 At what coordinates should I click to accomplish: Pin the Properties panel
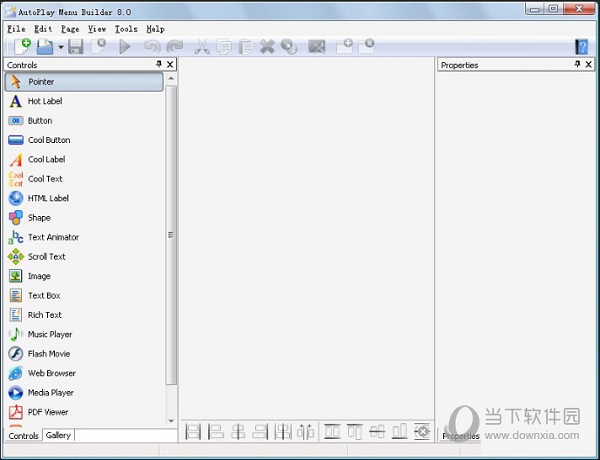(577, 64)
